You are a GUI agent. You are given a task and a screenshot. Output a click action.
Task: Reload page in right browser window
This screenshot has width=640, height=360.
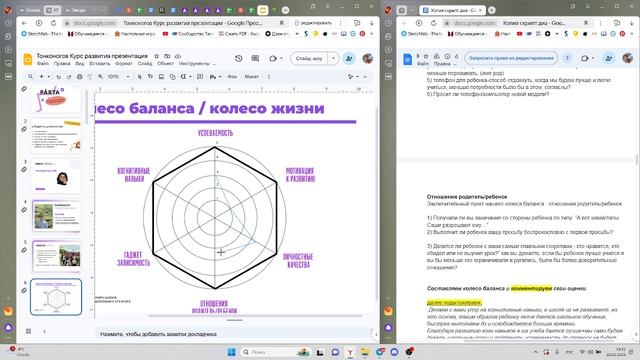(x=433, y=23)
